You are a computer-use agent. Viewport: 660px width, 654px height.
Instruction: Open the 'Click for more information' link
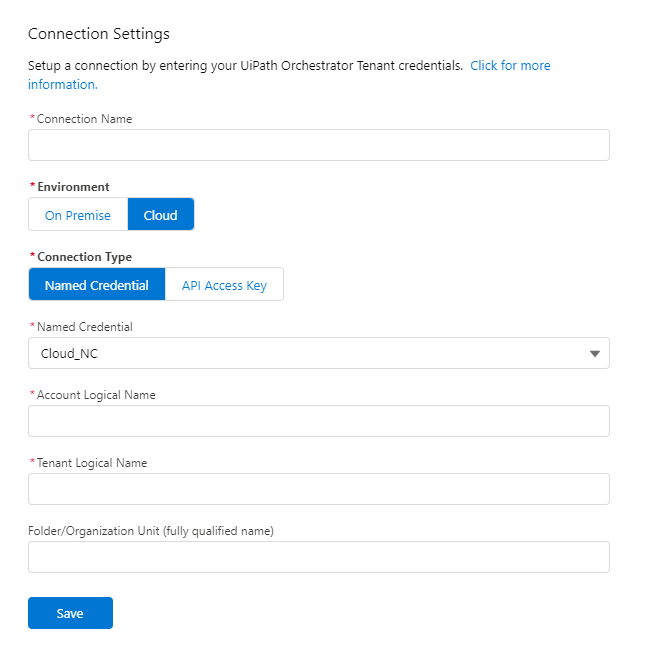point(510,66)
